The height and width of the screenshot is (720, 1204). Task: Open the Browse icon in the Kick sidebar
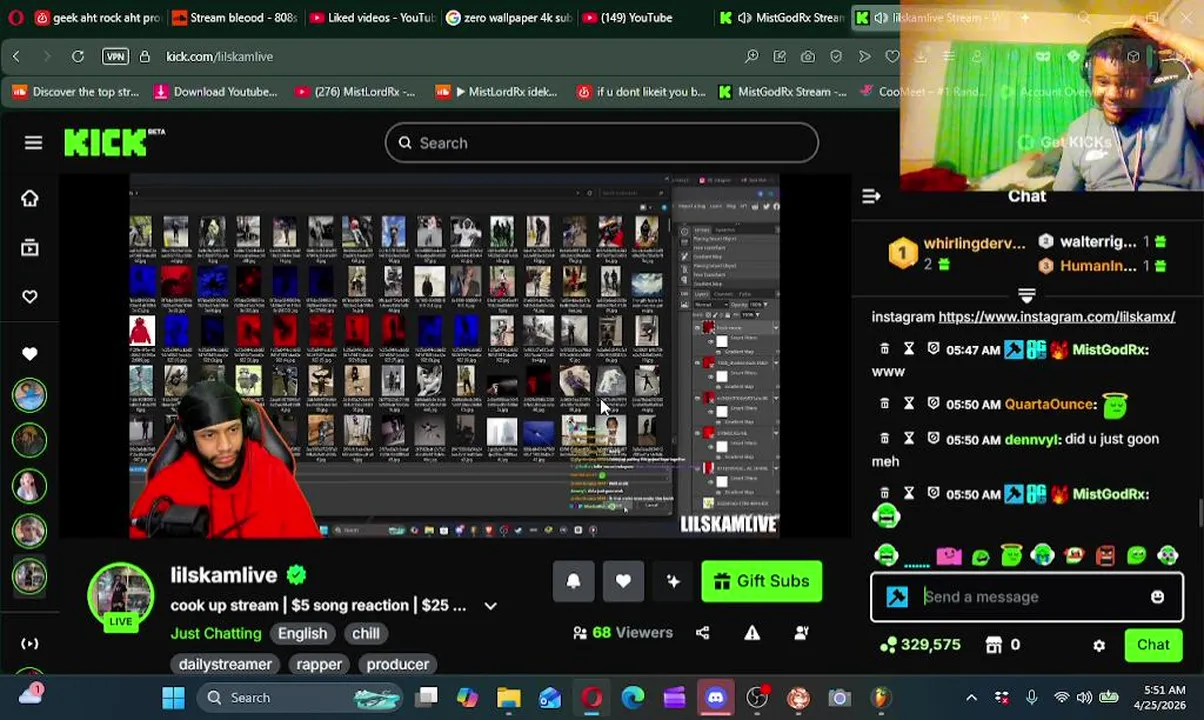(29, 247)
